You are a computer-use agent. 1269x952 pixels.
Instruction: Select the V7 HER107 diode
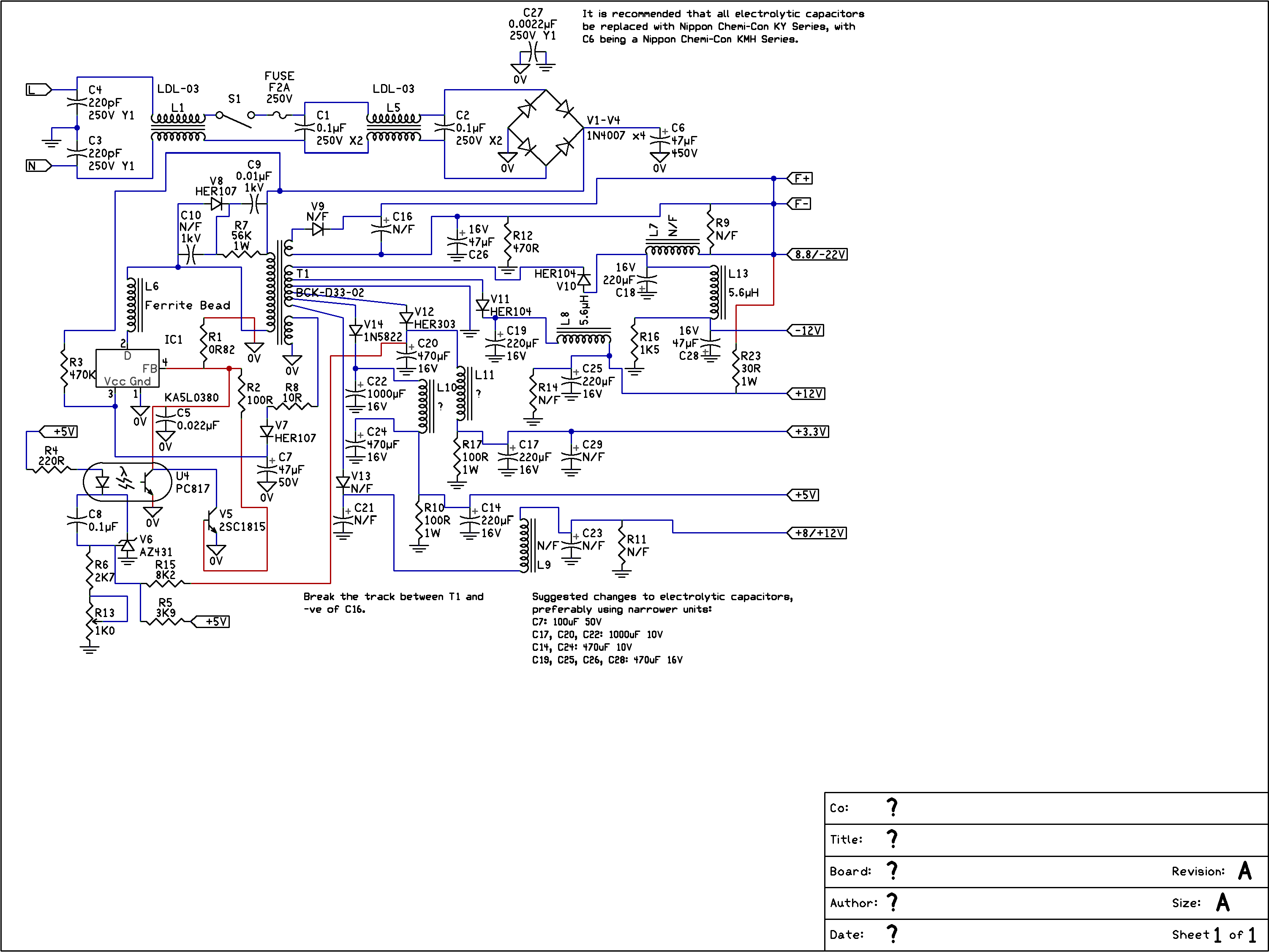[x=267, y=432]
